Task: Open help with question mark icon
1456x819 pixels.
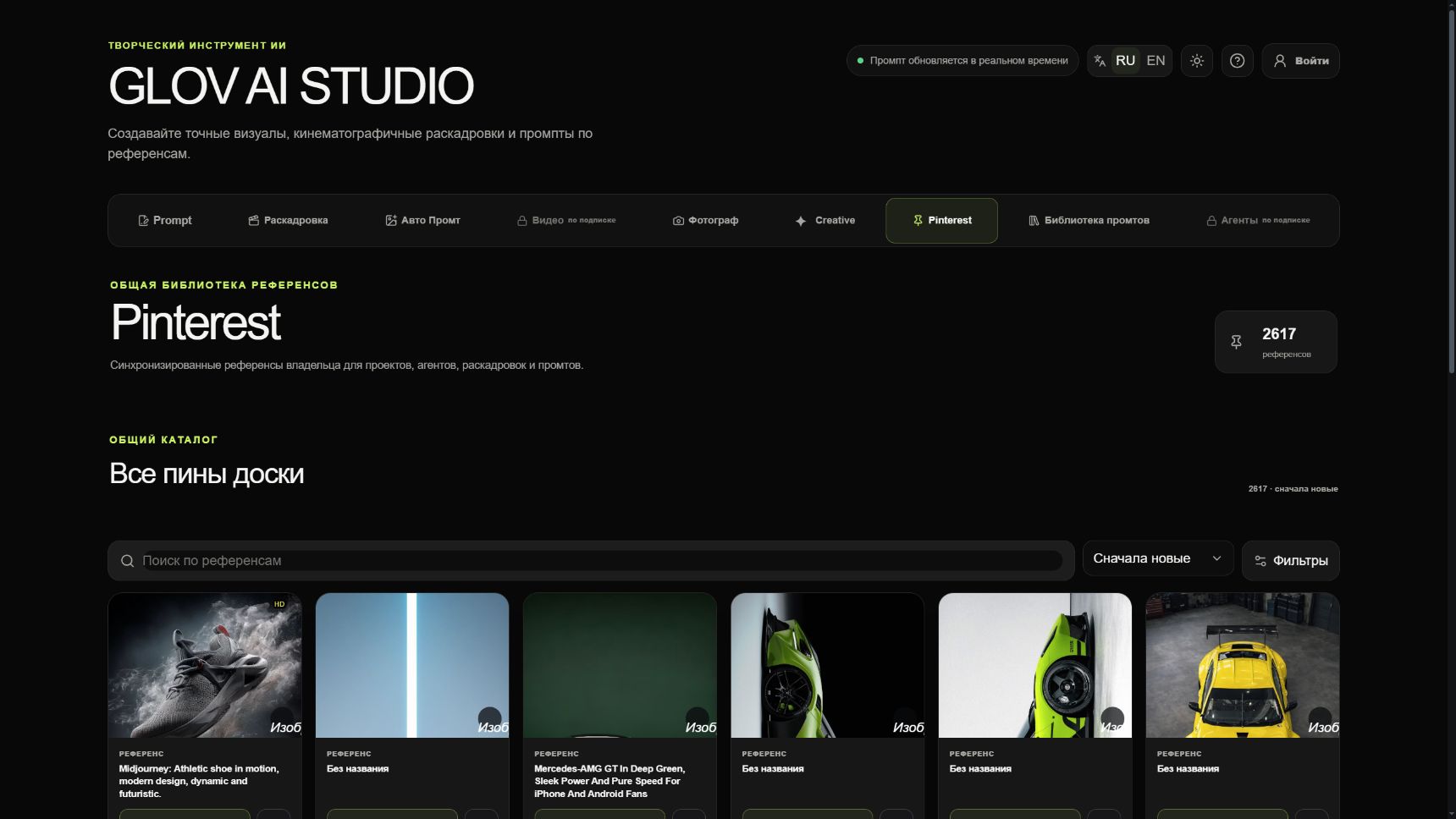Action: (x=1237, y=61)
